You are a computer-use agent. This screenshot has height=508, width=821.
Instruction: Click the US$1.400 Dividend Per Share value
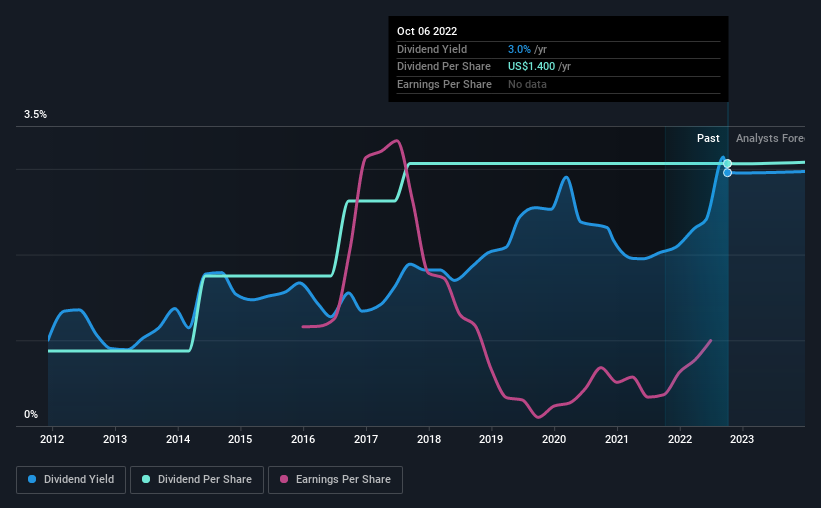(531, 67)
